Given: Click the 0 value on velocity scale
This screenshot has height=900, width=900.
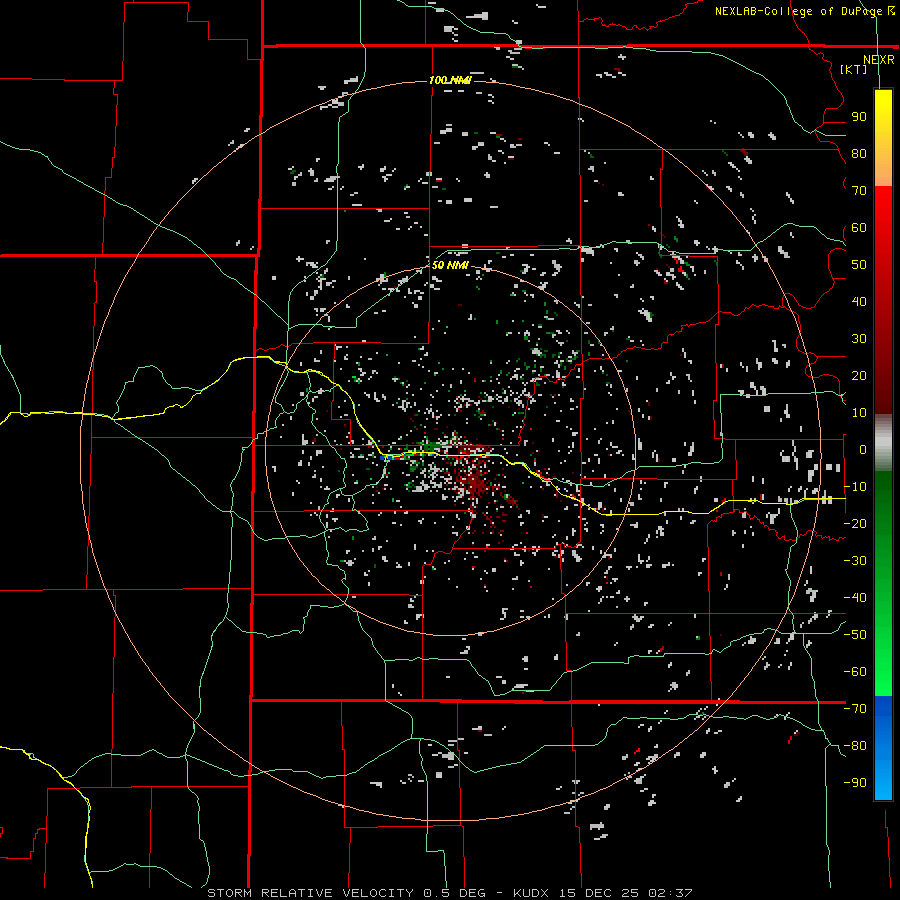Looking at the screenshot, I should tap(863, 449).
